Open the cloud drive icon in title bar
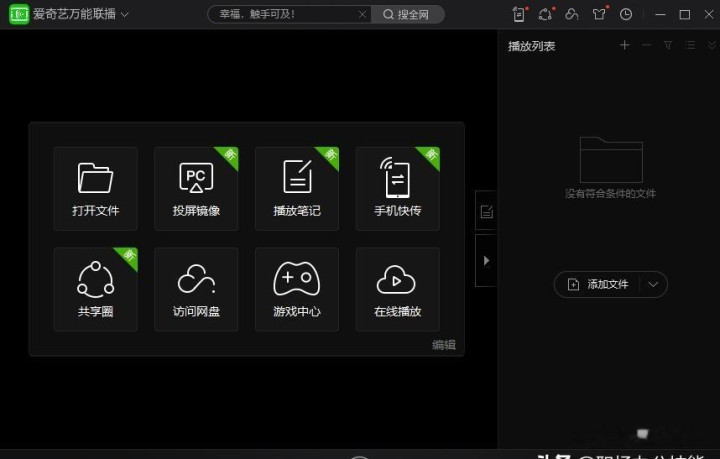This screenshot has width=720, height=459. coord(572,14)
